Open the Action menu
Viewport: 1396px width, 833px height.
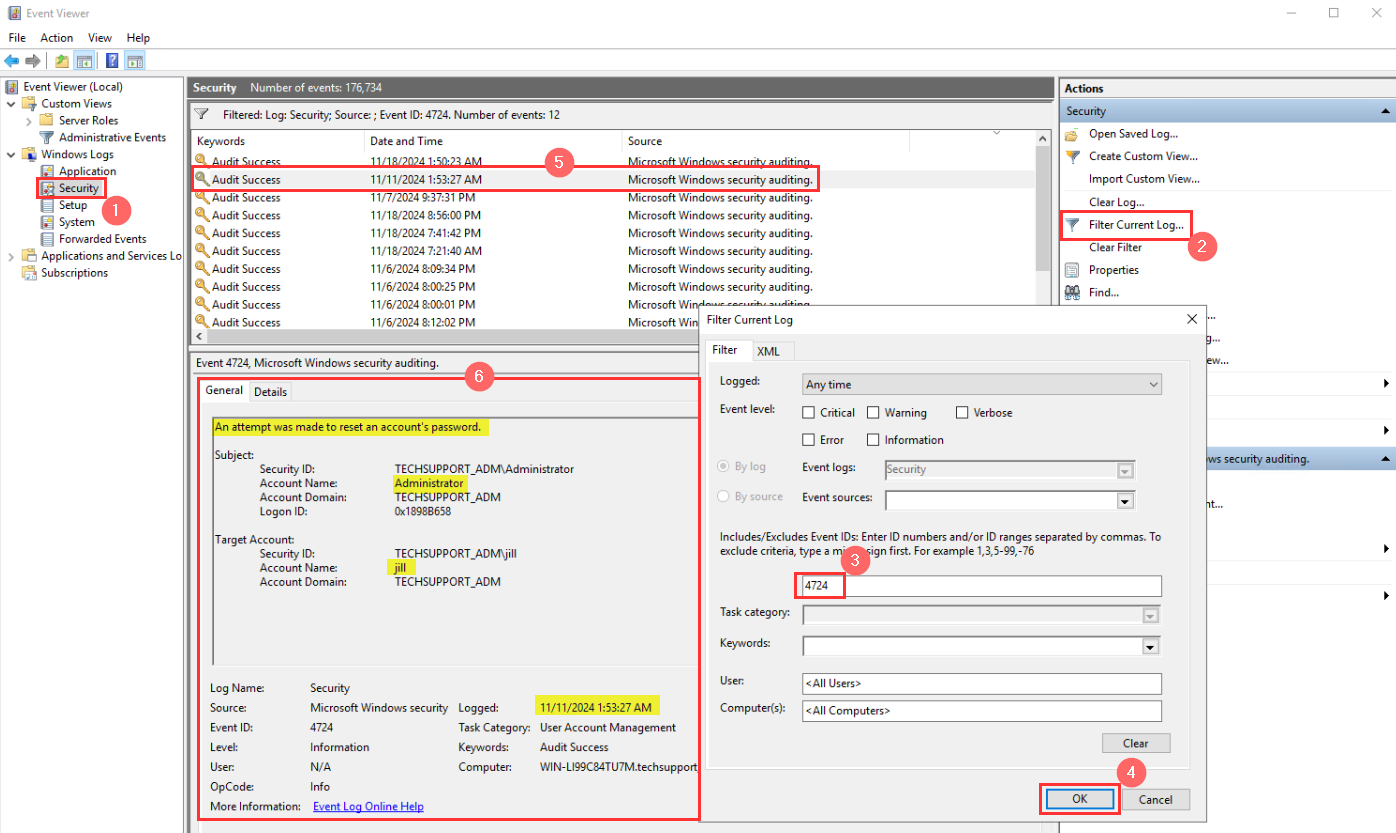click(x=56, y=37)
